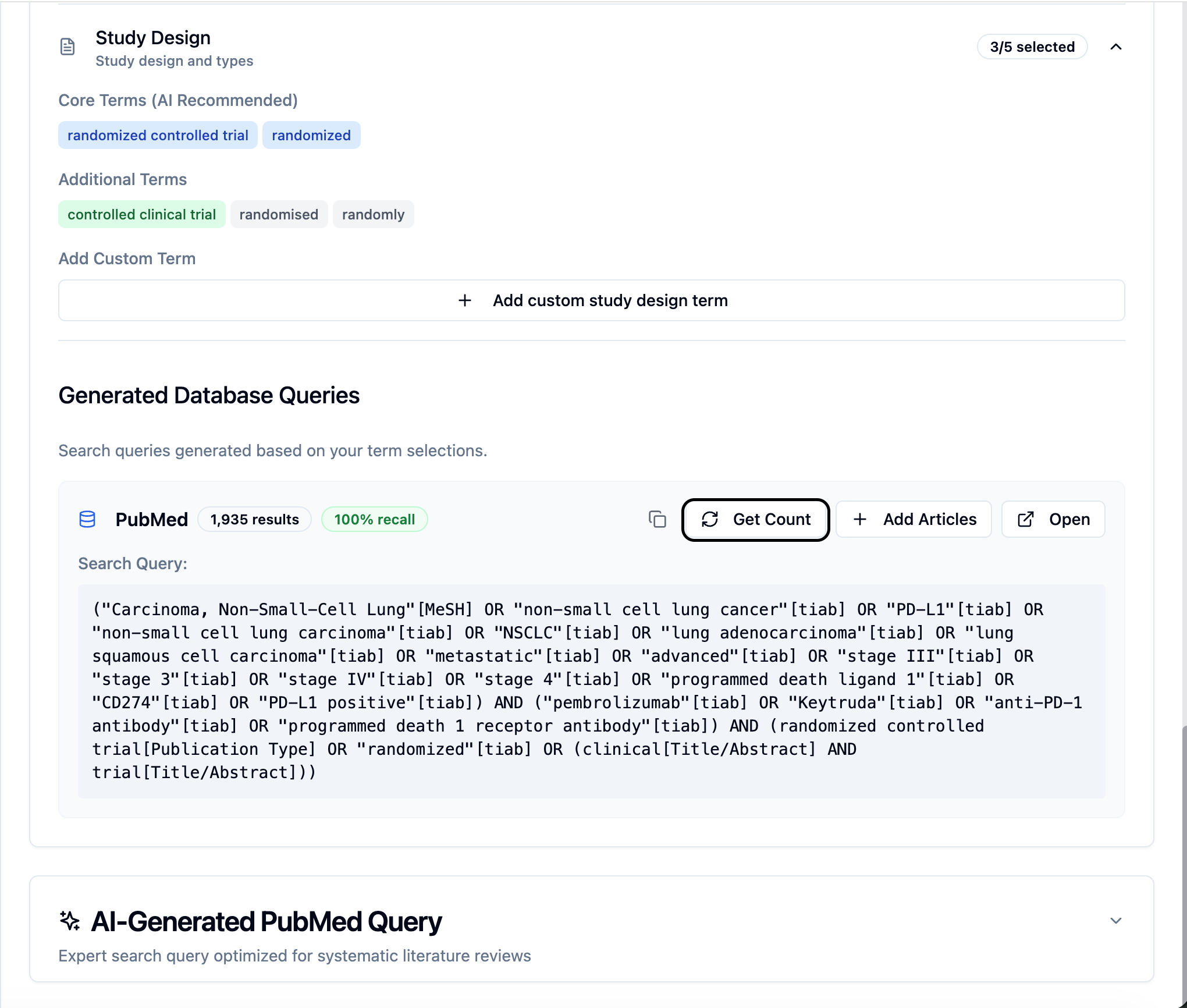The image size is (1187, 1008).
Task: Enable the 'randomised' additional term
Action: pyautogui.click(x=279, y=214)
